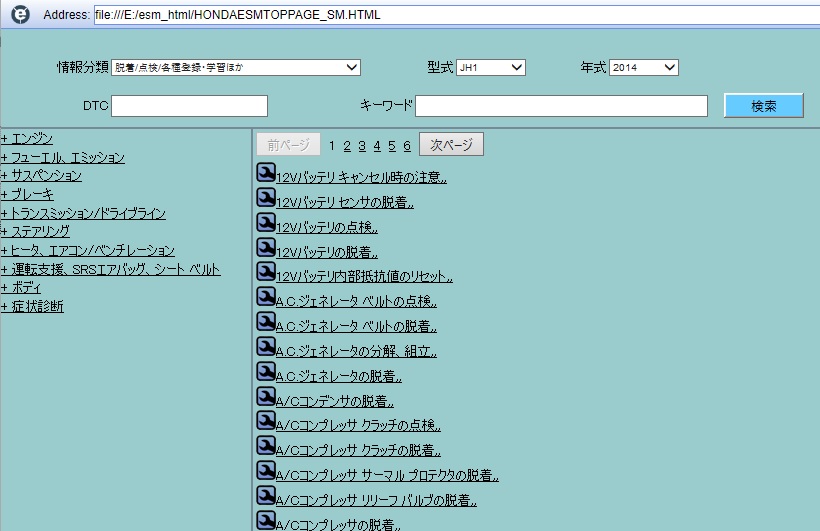Open link A.C.ジェネレータ ベルトの脱着
820x531 pixels.
click(356, 327)
